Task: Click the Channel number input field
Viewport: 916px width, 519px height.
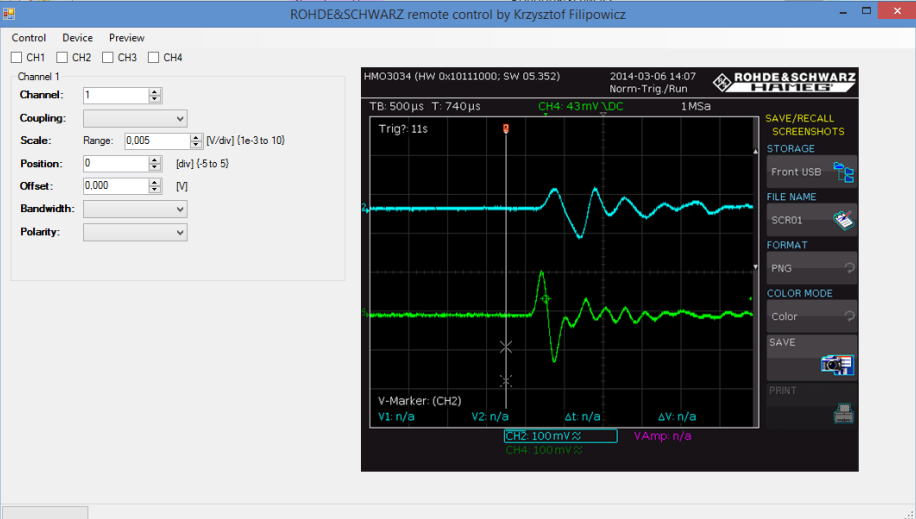Action: [x=116, y=95]
